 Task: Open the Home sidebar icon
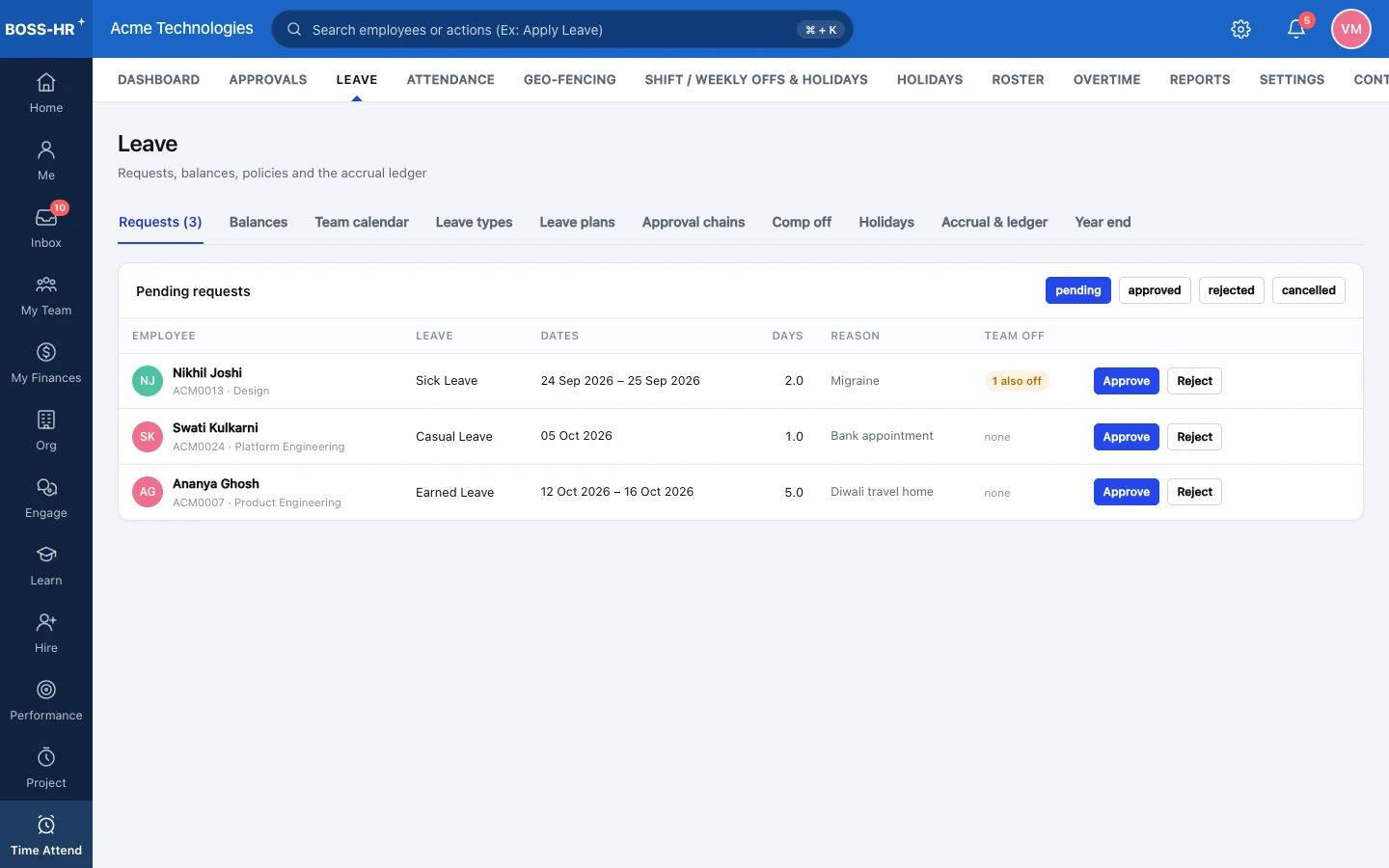(x=46, y=93)
